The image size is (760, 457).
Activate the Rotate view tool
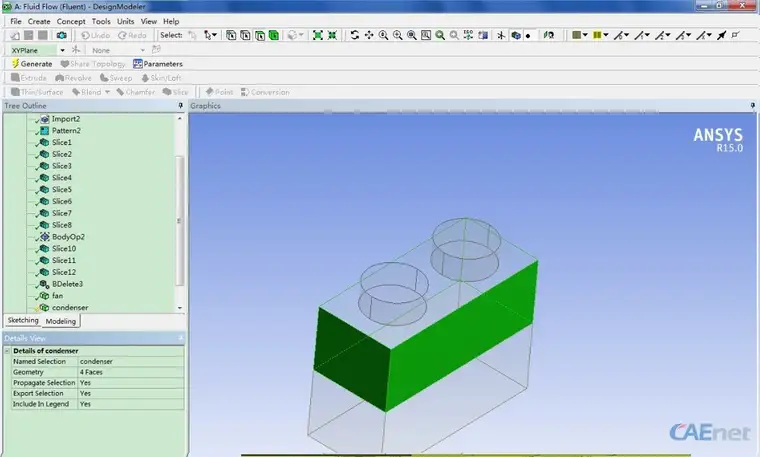pos(355,35)
